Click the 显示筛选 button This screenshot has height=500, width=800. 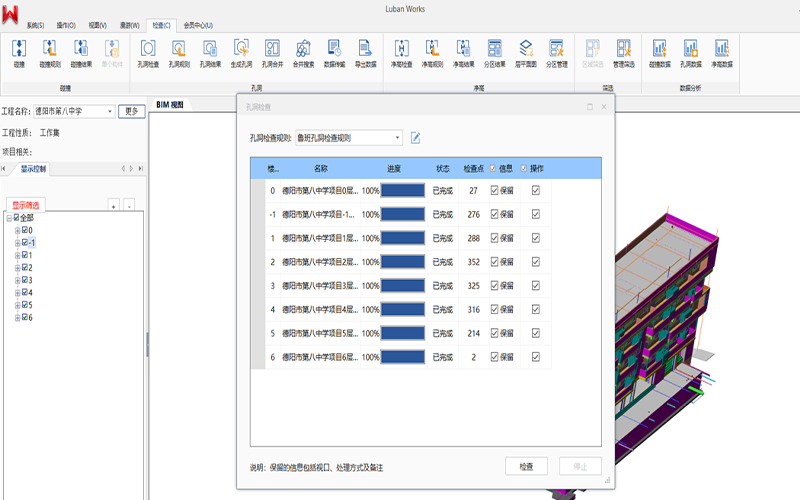(x=26, y=205)
